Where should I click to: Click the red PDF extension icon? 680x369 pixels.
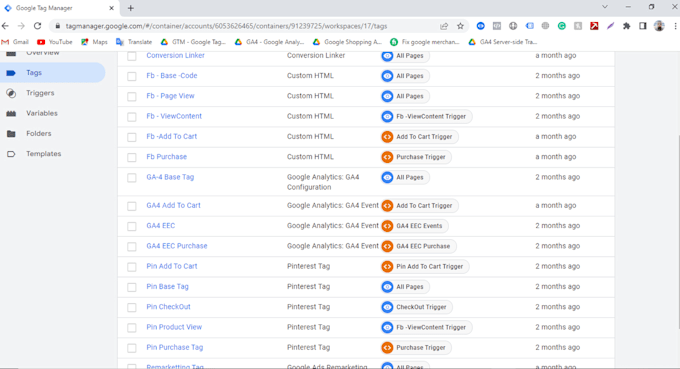(x=594, y=26)
